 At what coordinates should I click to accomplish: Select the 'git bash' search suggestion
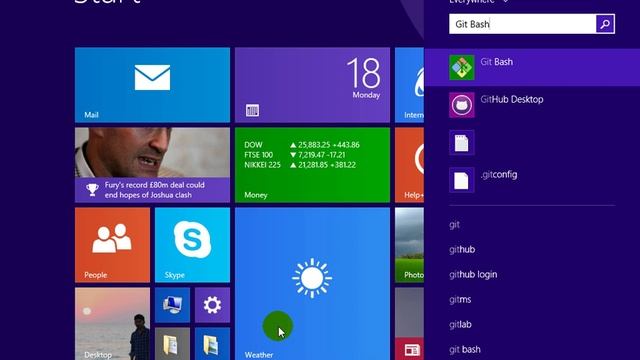(x=464, y=349)
